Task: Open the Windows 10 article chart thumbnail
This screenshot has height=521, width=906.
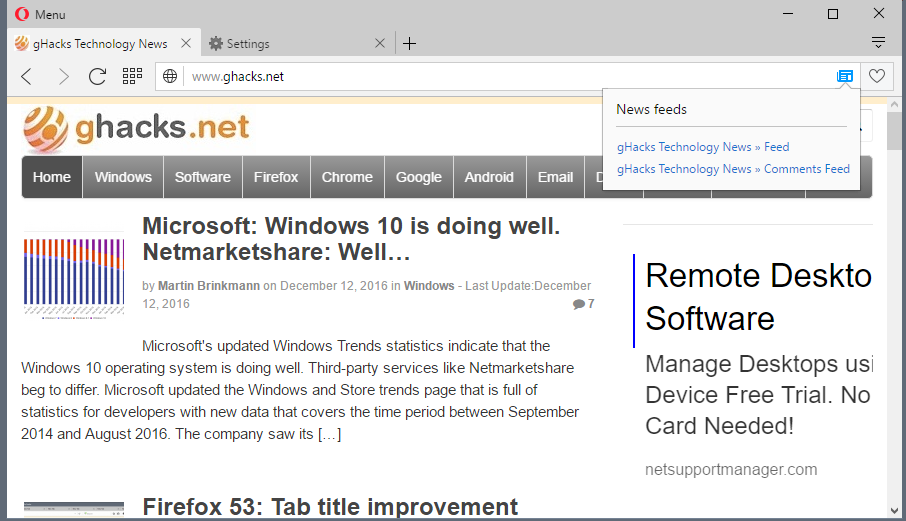Action: [74, 277]
